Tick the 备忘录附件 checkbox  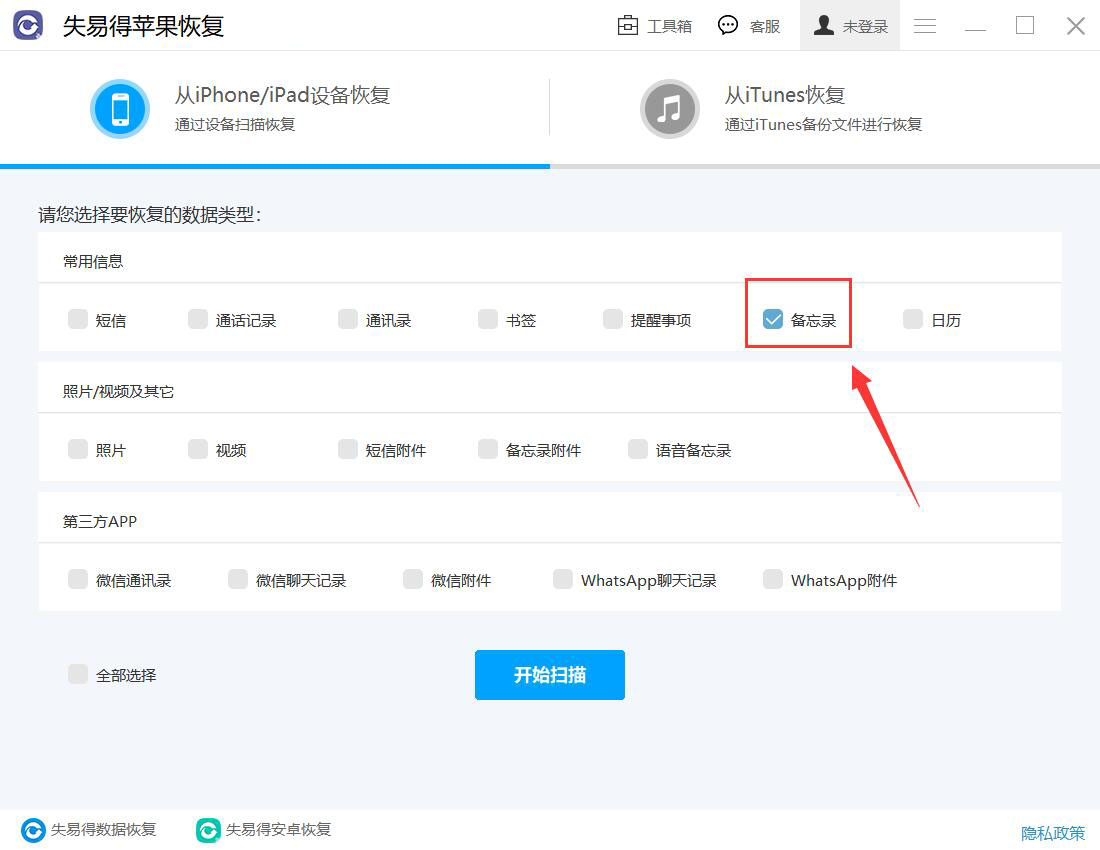488,449
